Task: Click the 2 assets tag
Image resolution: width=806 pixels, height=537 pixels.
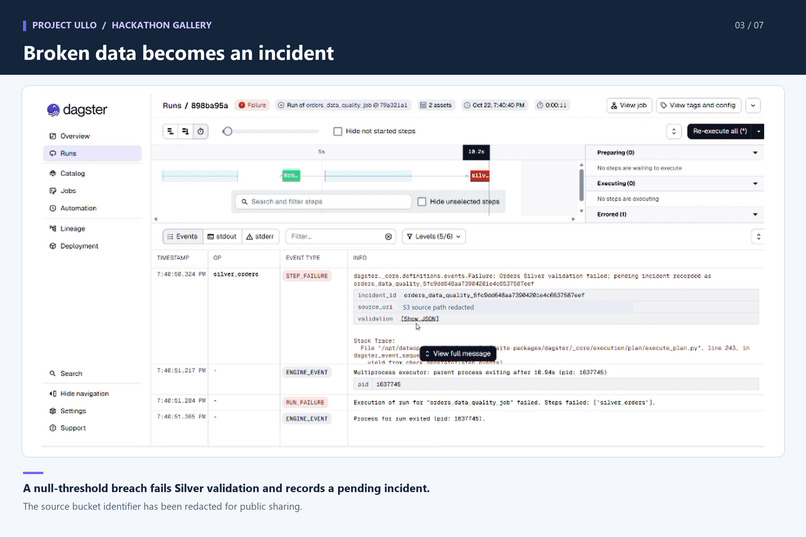Action: point(436,105)
